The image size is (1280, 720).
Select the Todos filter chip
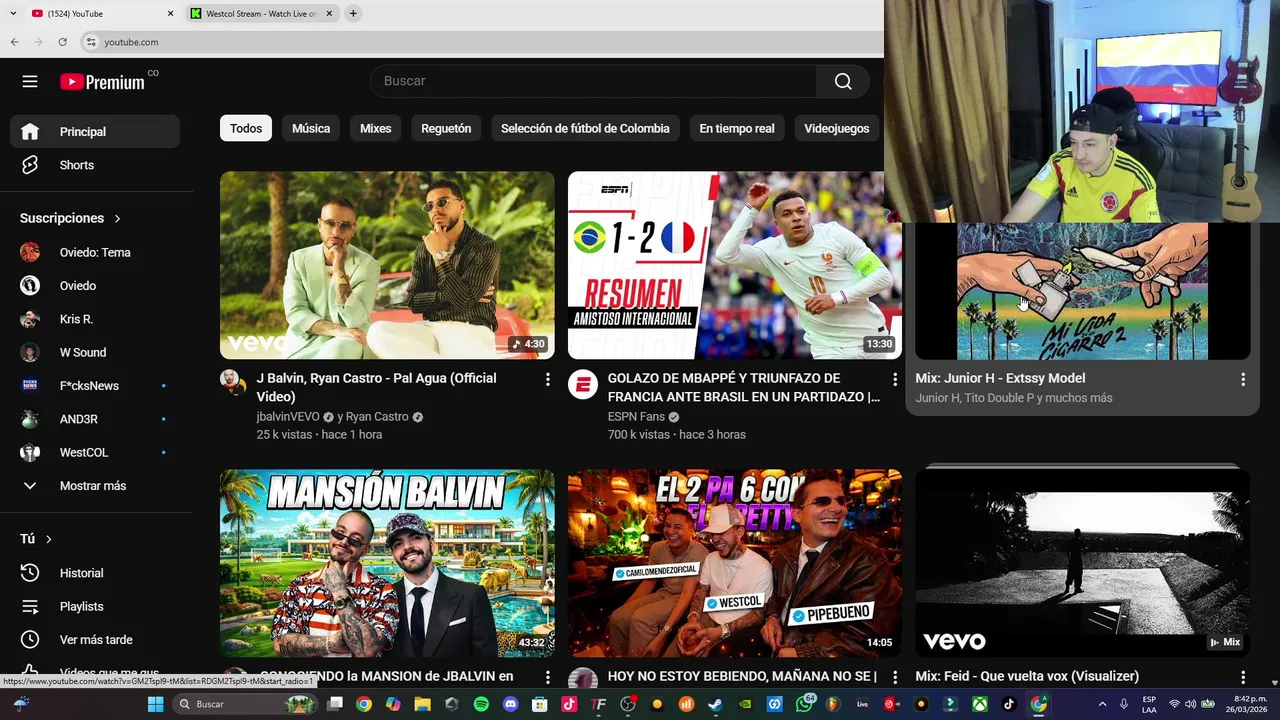pyautogui.click(x=246, y=128)
